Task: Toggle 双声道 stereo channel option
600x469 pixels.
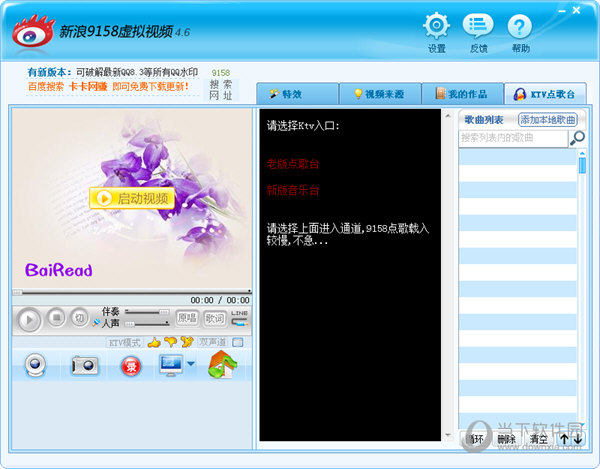Action: point(212,342)
